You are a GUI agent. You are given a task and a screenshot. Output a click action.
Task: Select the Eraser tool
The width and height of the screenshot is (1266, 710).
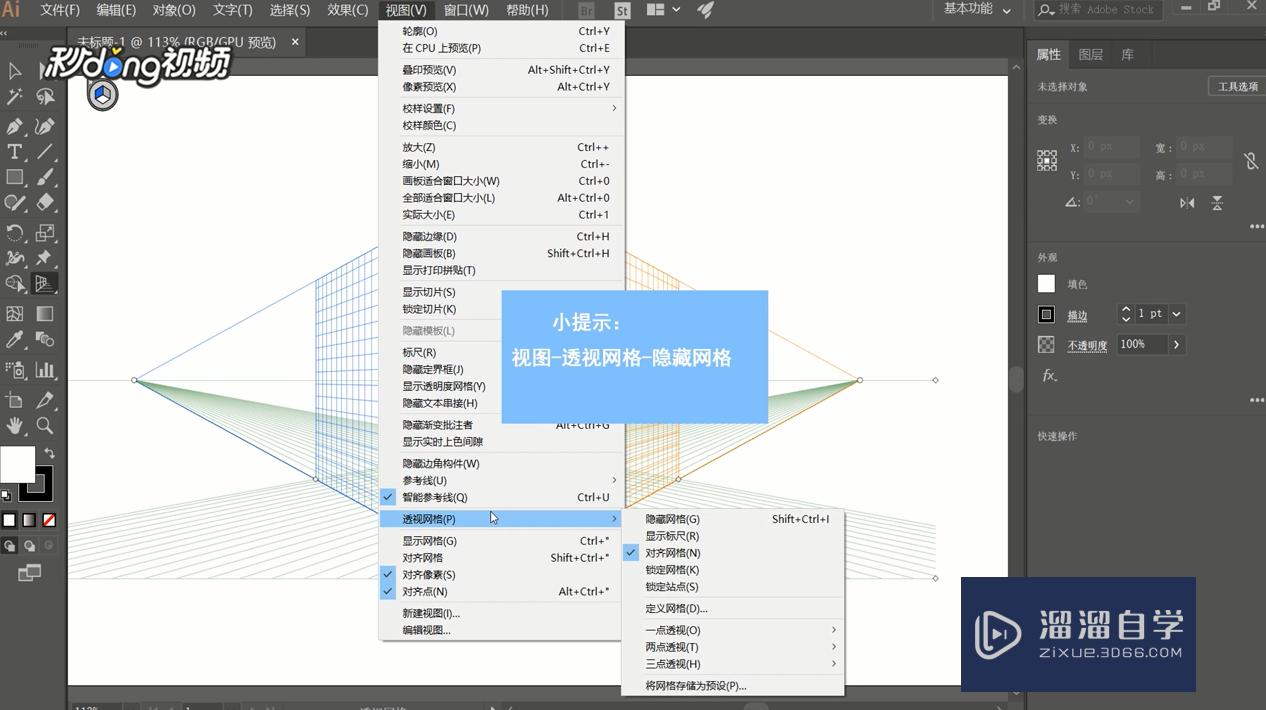pyautogui.click(x=45, y=203)
